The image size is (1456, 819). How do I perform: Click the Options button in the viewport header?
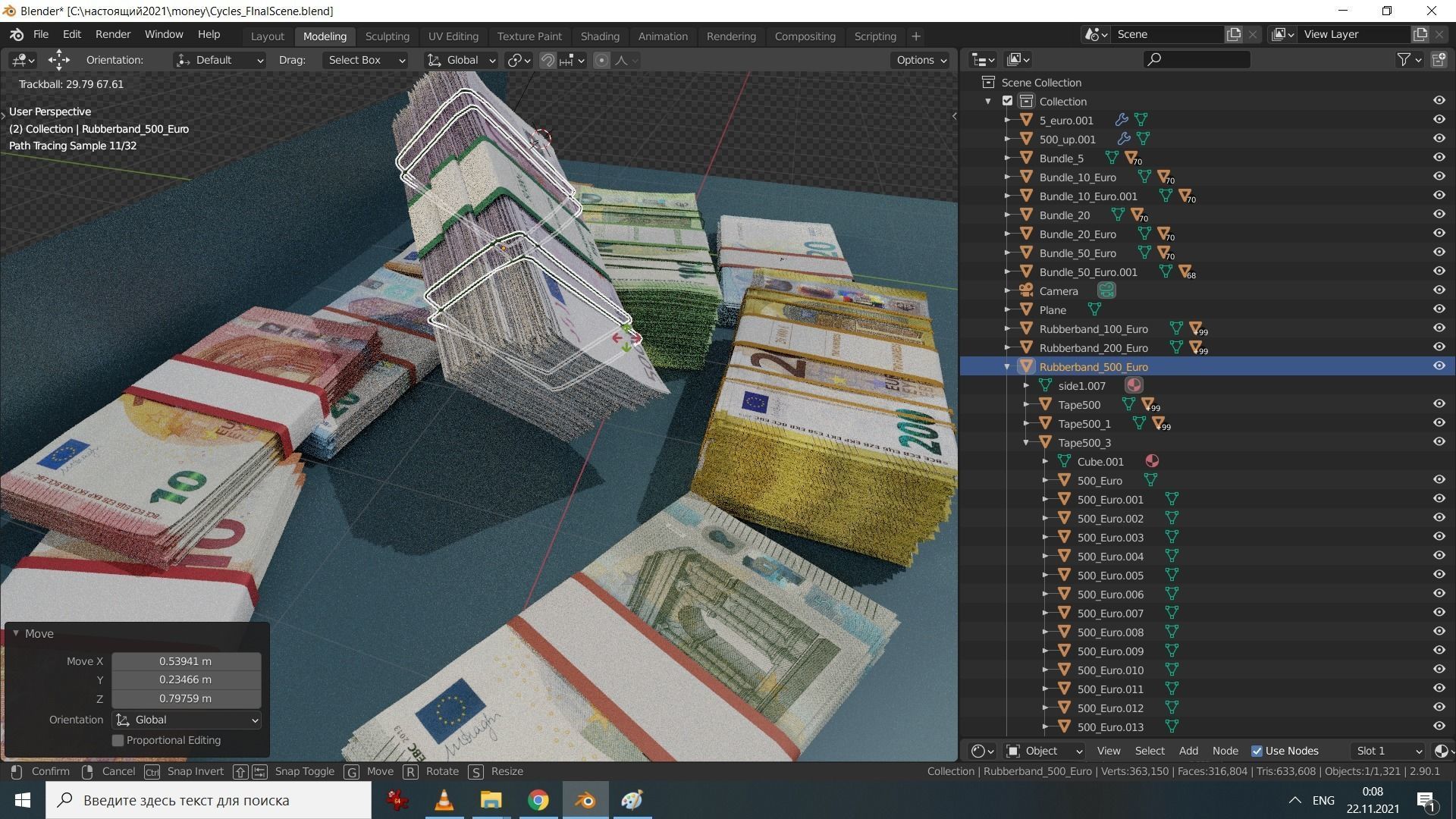[920, 60]
